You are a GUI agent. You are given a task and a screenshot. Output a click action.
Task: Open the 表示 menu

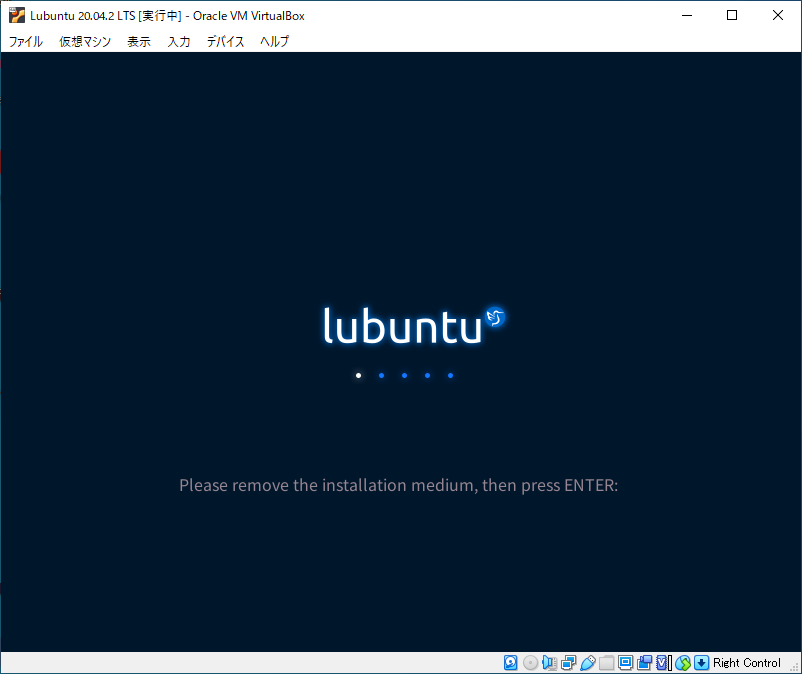pos(139,41)
